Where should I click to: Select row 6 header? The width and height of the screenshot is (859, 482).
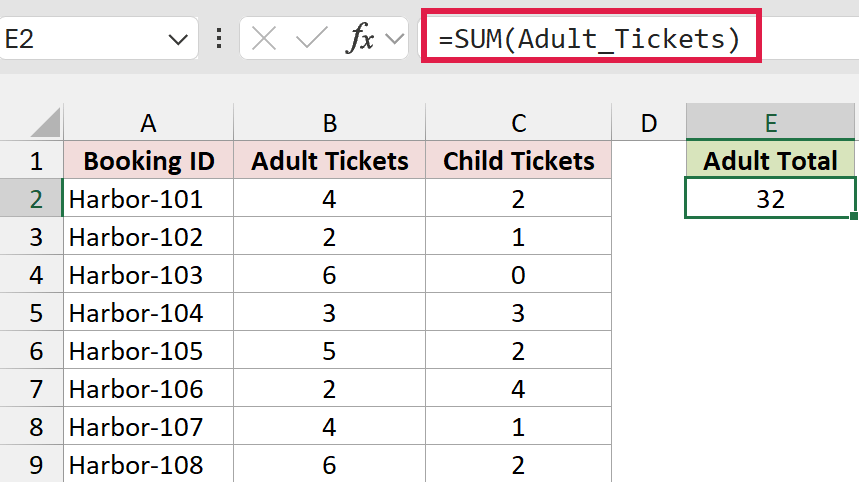coord(32,350)
